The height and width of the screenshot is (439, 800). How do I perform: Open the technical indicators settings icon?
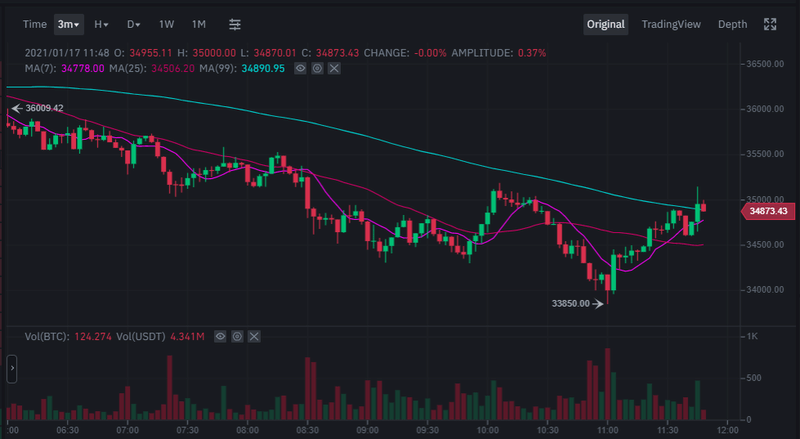pos(235,24)
